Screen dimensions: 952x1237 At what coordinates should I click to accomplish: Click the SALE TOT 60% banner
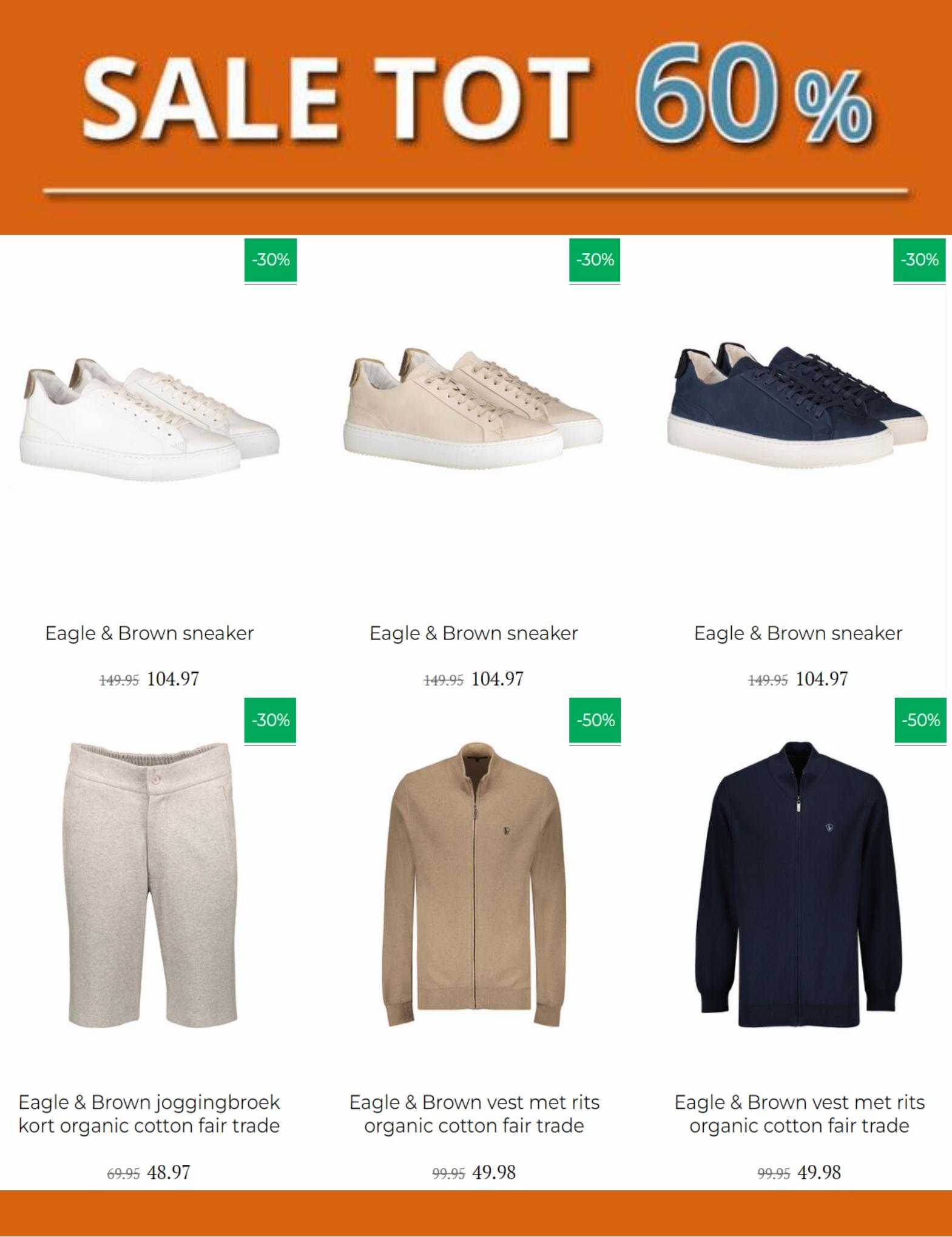click(x=476, y=117)
